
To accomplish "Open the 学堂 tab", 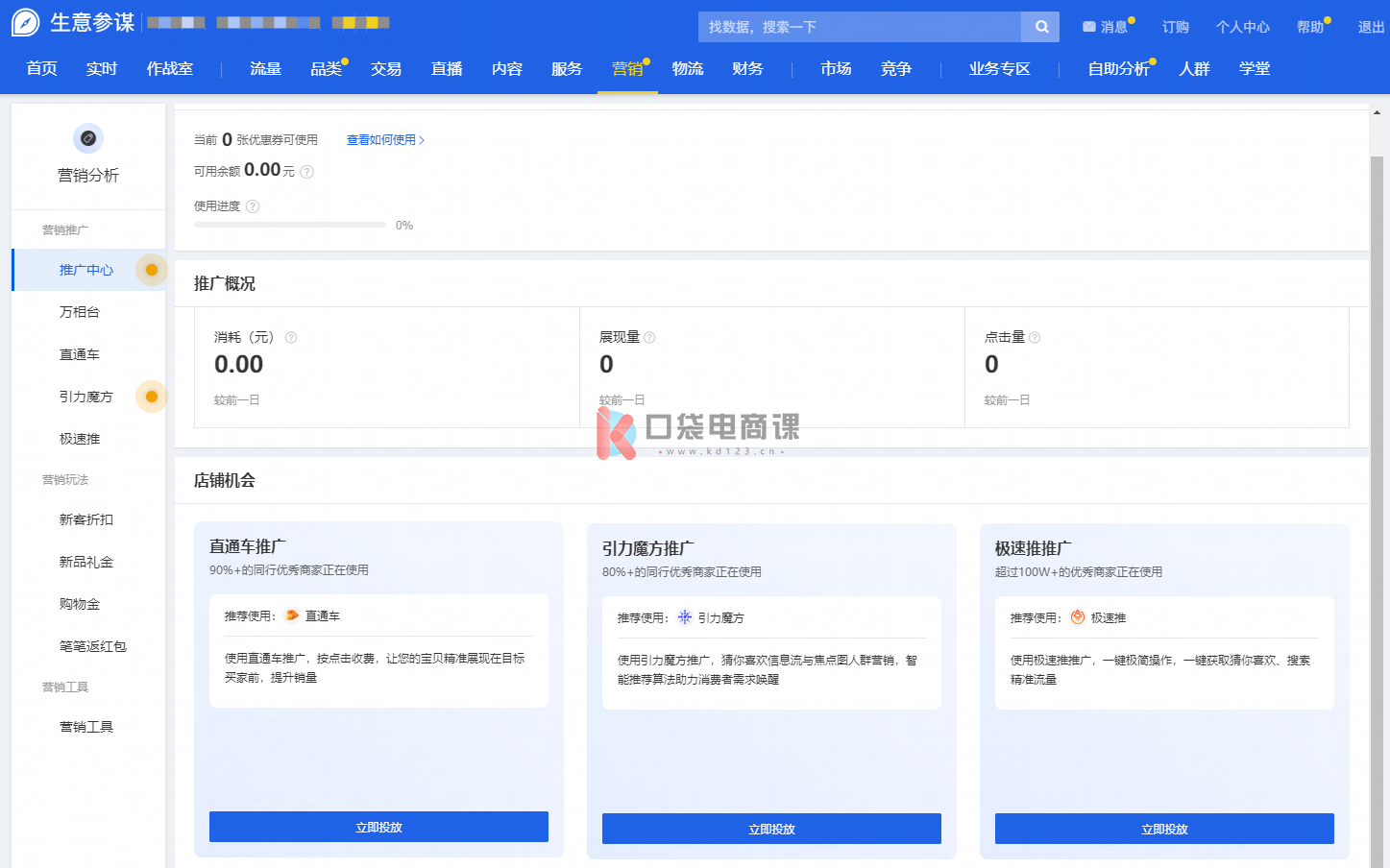I will pyautogui.click(x=1255, y=69).
